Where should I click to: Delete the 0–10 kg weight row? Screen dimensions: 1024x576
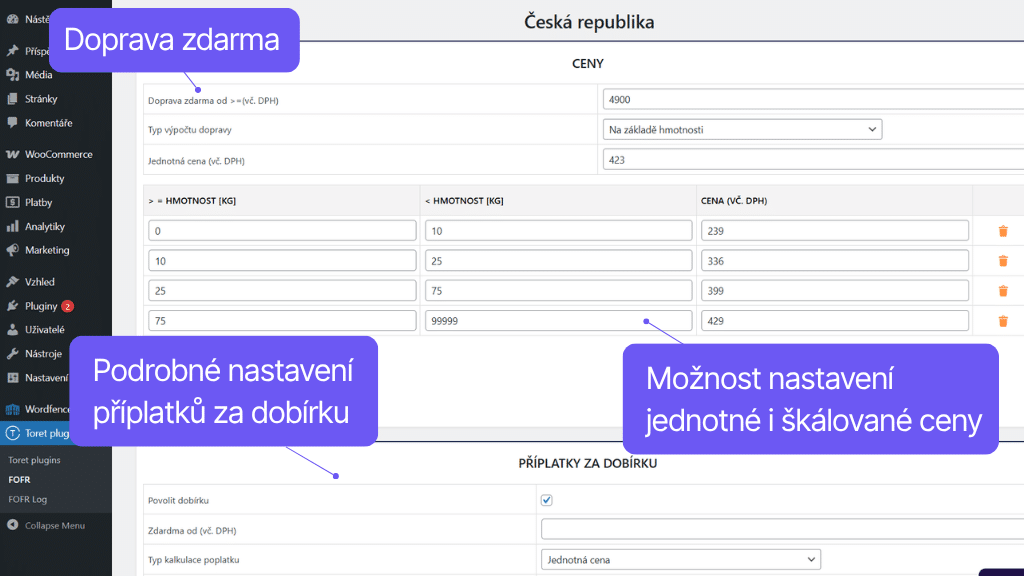click(1003, 230)
